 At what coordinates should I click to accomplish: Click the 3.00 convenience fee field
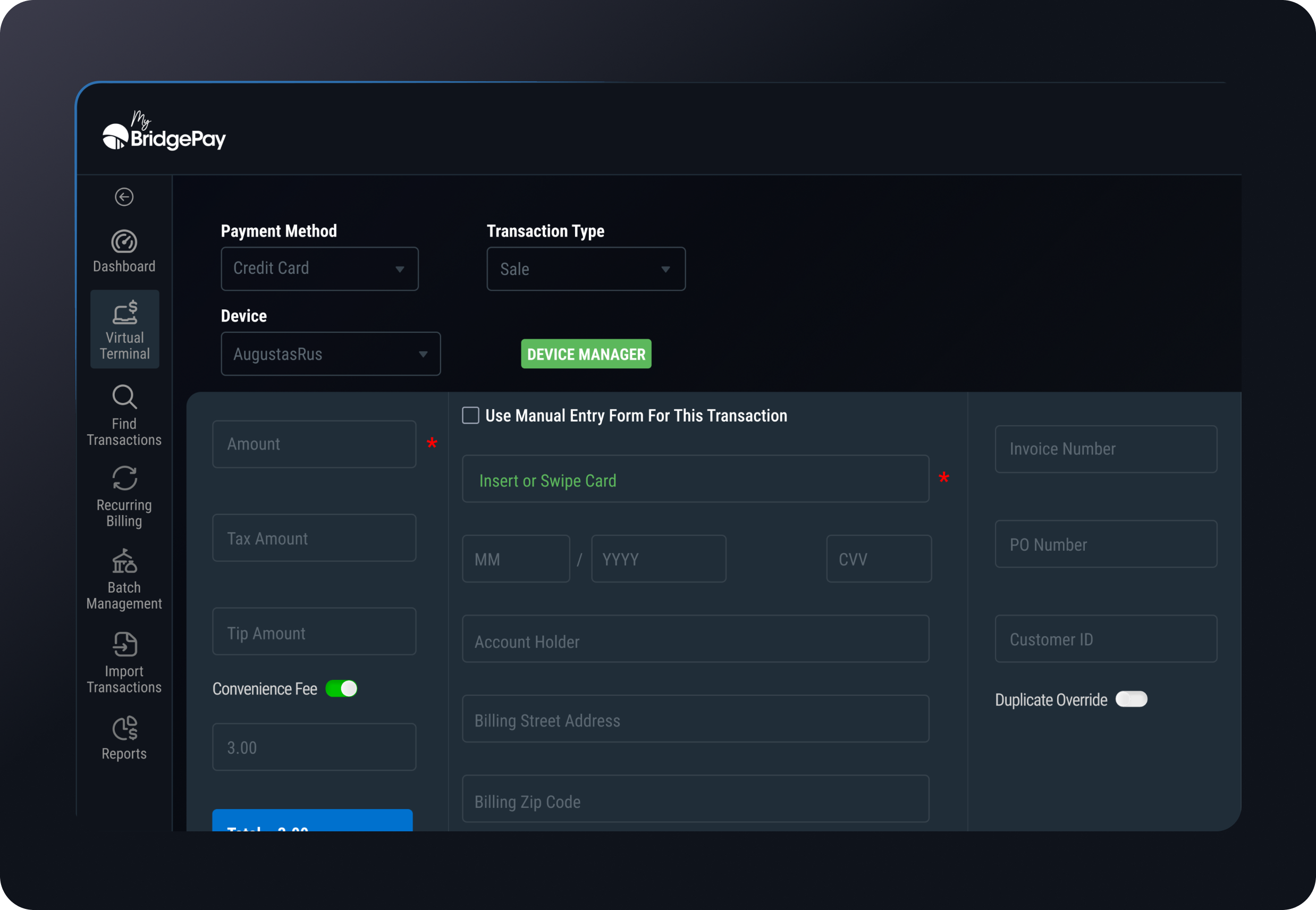pos(314,747)
